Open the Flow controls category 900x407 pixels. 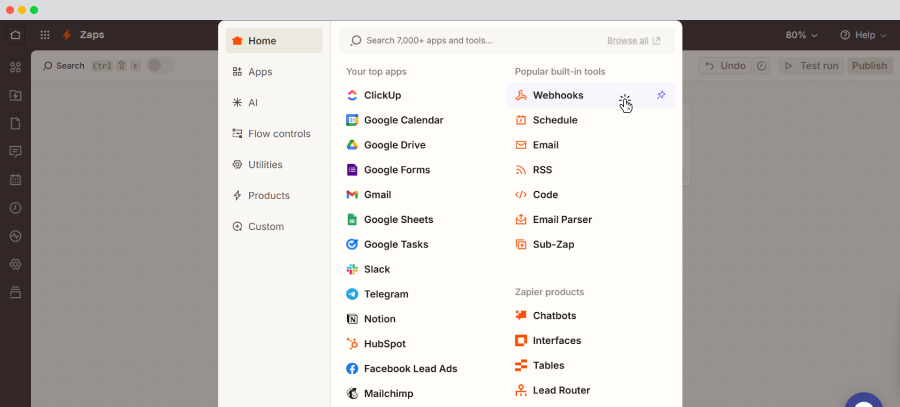pyautogui.click(x=278, y=134)
